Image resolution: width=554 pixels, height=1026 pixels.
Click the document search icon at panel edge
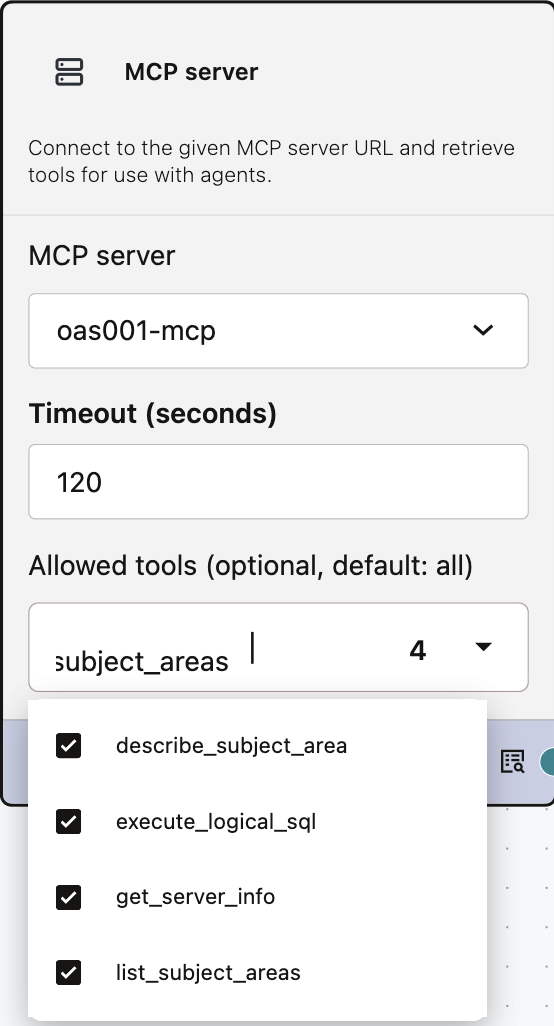pos(513,761)
